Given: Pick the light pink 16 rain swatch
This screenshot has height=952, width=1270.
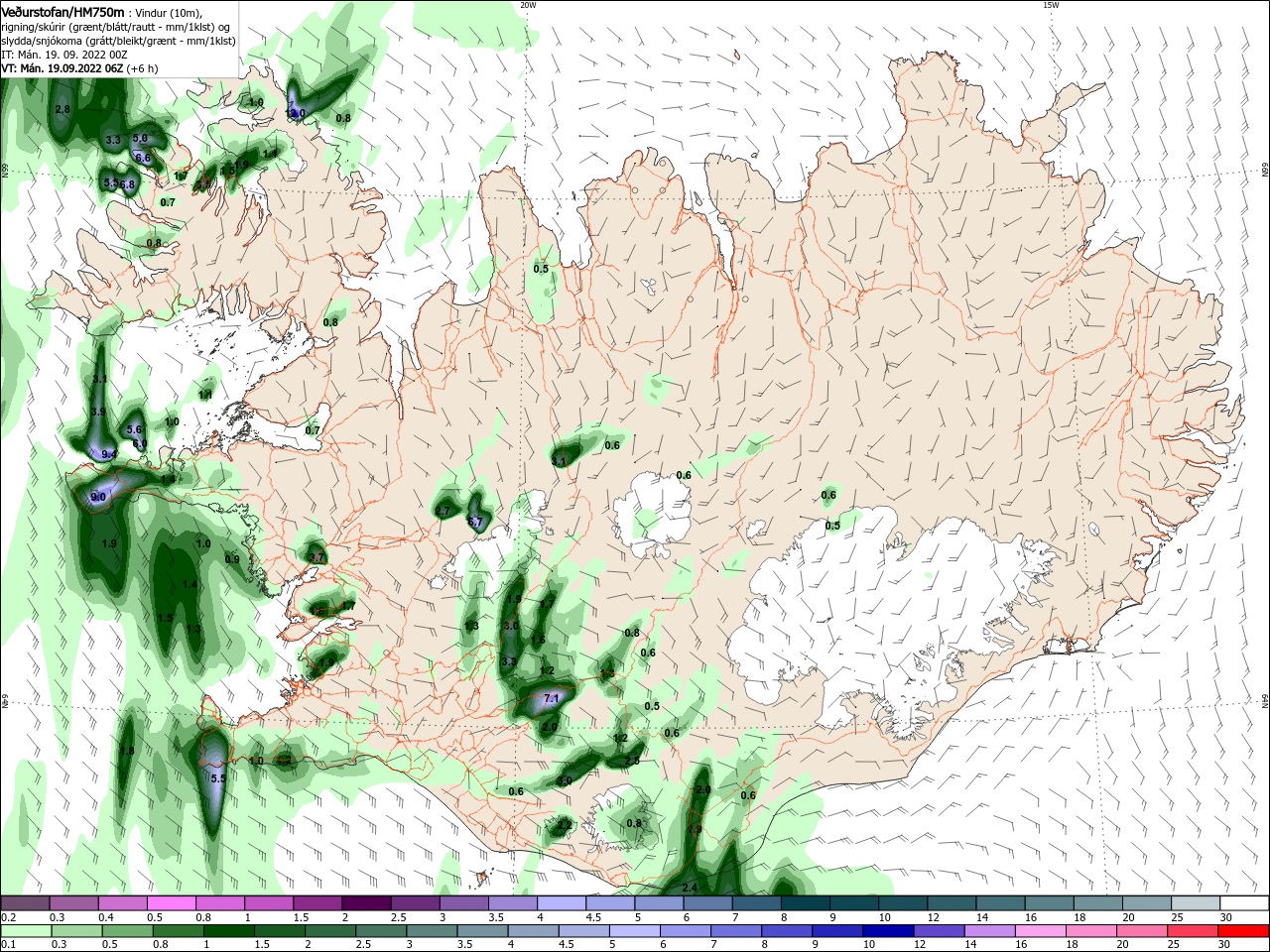Looking at the screenshot, I should tap(1039, 931).
